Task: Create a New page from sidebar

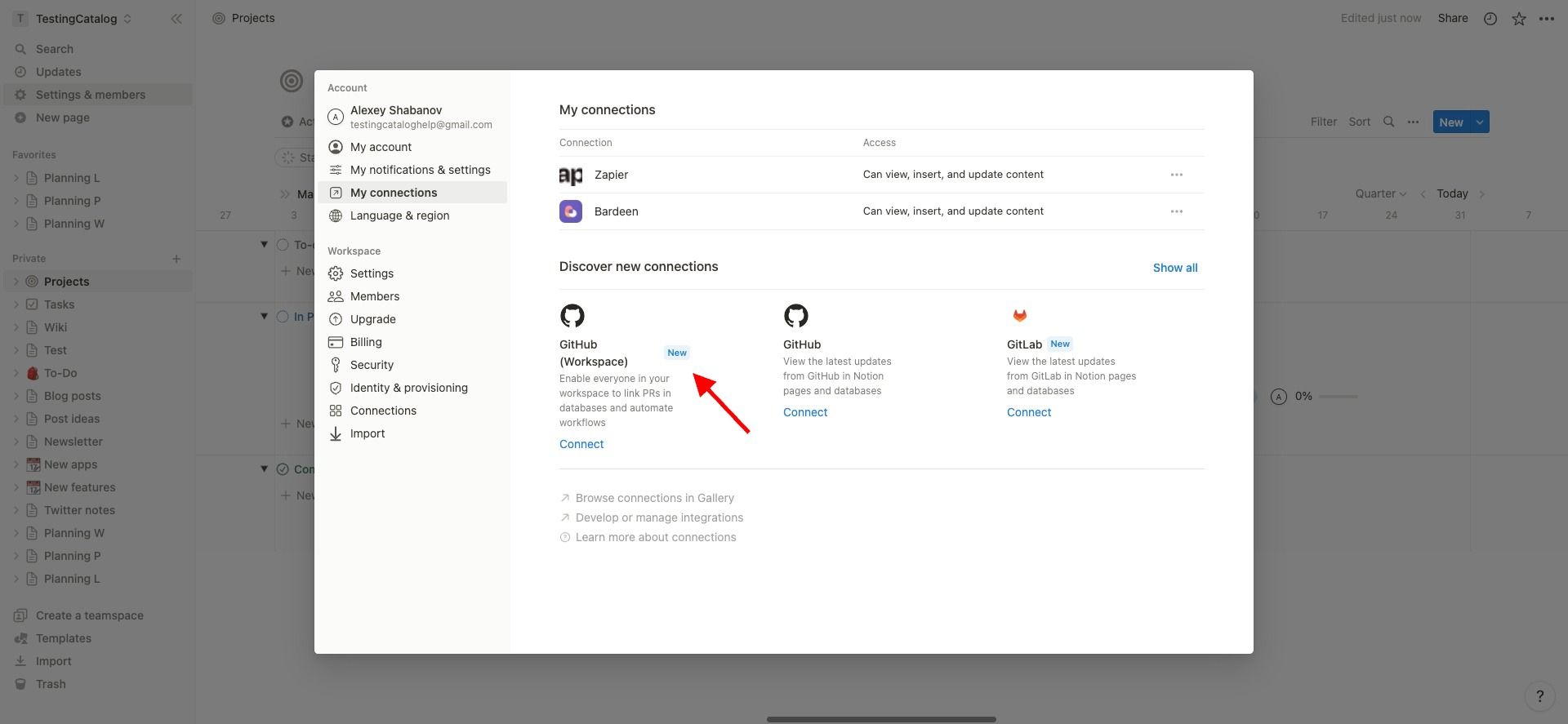Action: 98,118
